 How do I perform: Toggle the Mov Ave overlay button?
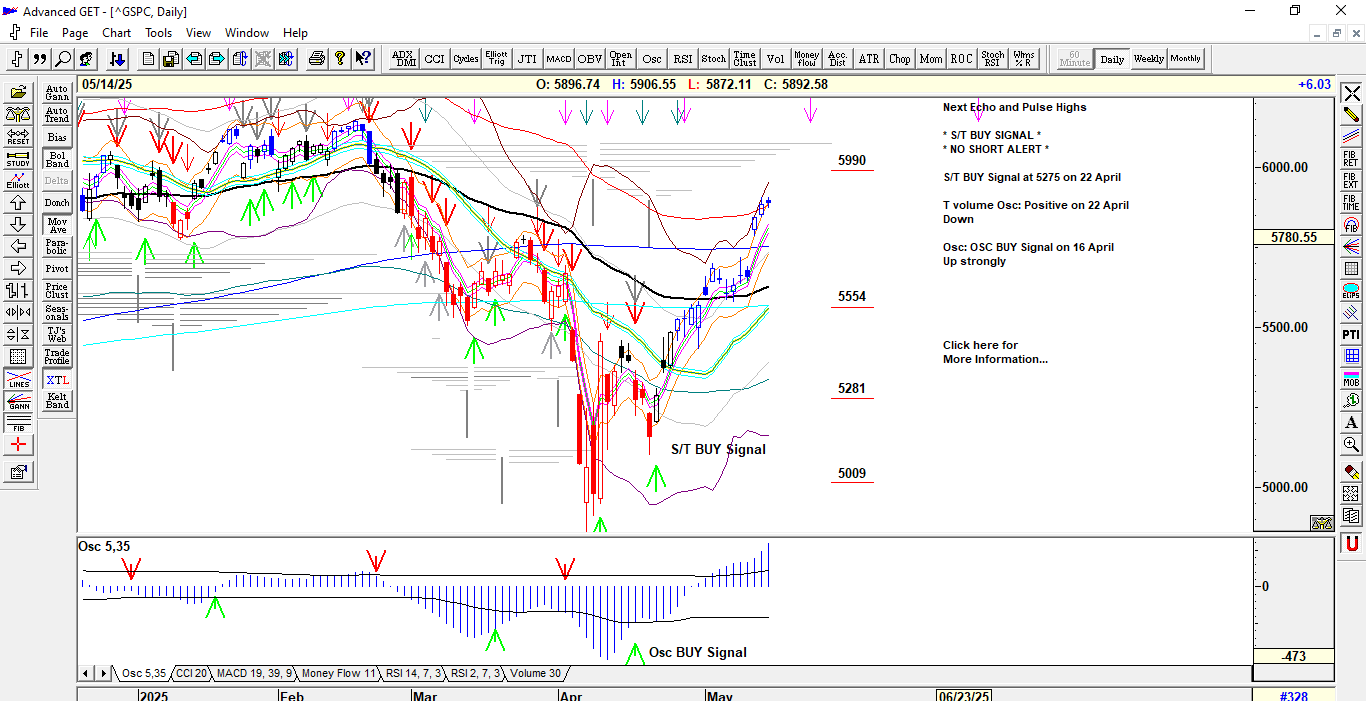pos(57,226)
